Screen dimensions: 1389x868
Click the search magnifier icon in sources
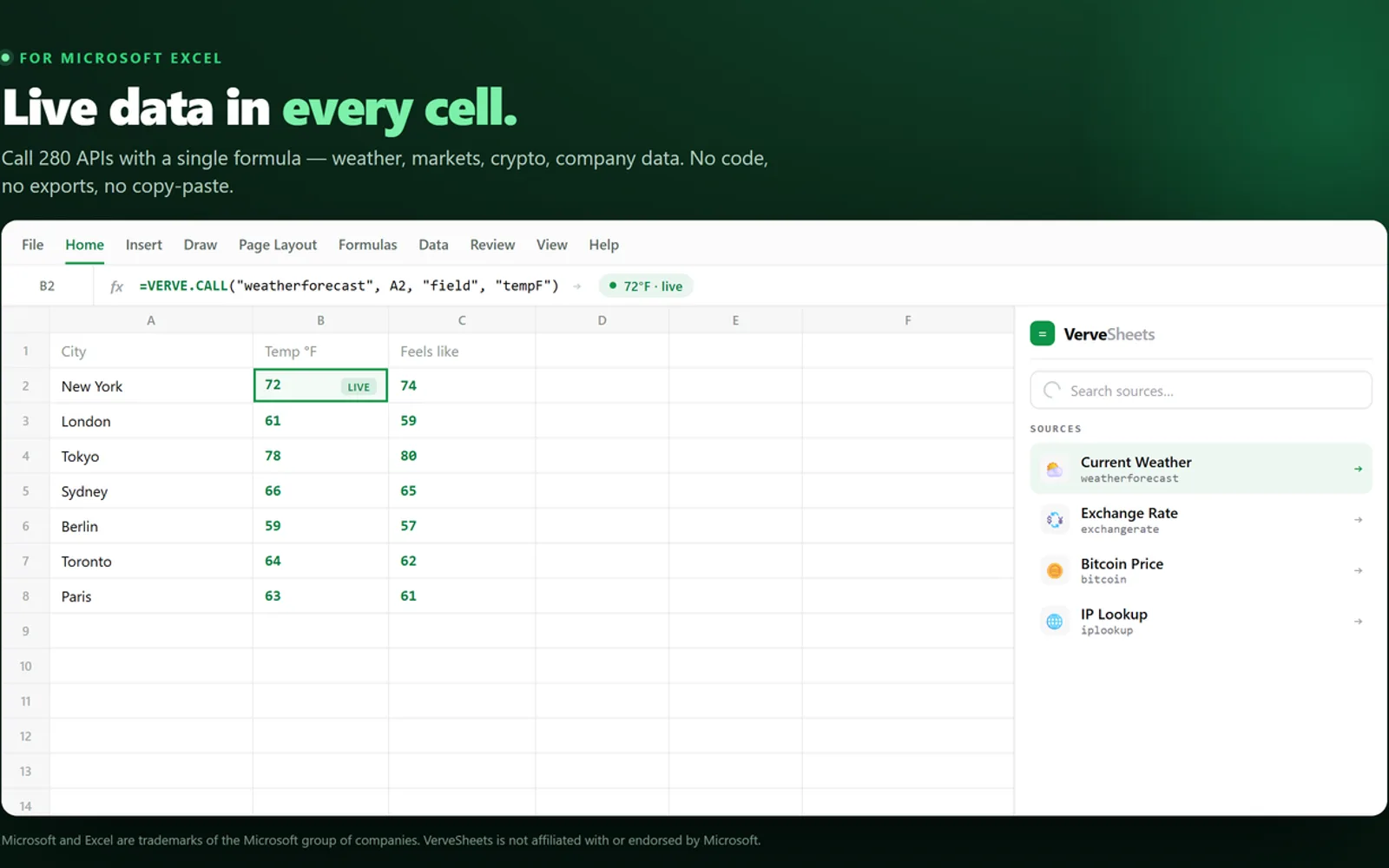(1051, 391)
